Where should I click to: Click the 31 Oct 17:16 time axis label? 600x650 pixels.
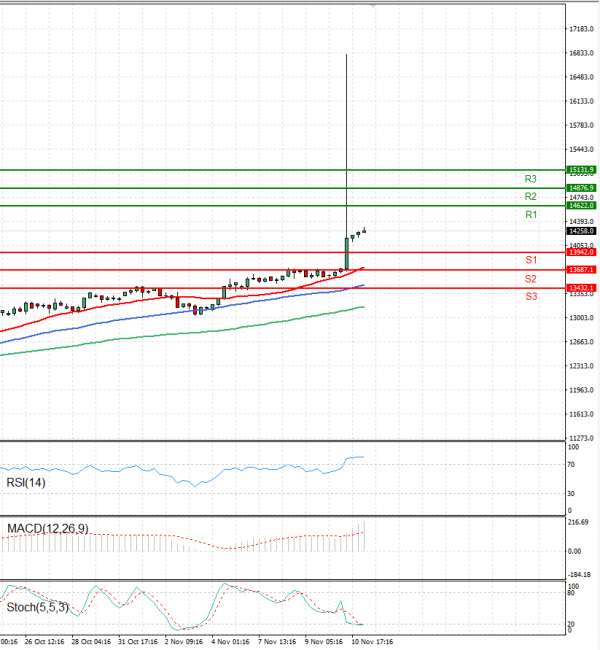pyautogui.click(x=136, y=641)
